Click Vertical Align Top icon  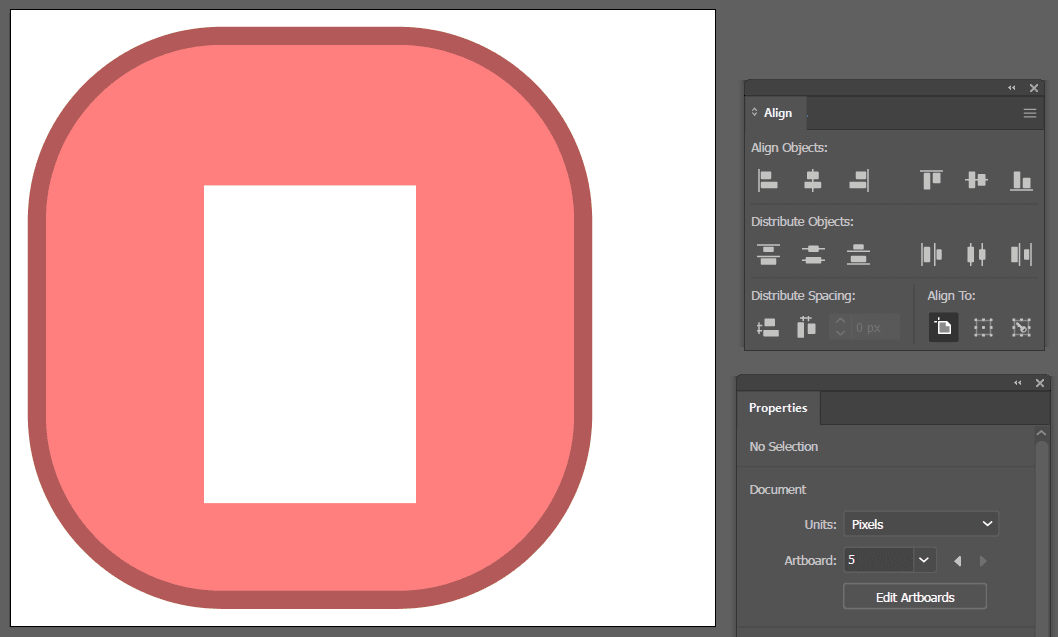click(931, 180)
